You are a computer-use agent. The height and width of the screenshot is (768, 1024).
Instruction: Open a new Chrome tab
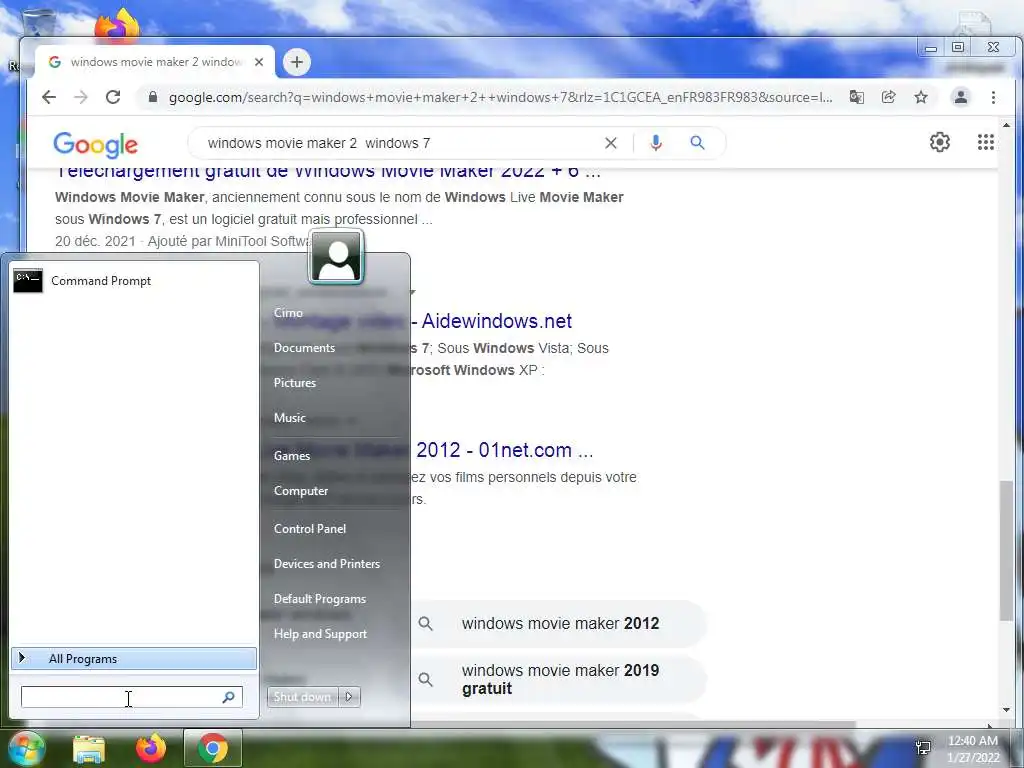click(296, 62)
